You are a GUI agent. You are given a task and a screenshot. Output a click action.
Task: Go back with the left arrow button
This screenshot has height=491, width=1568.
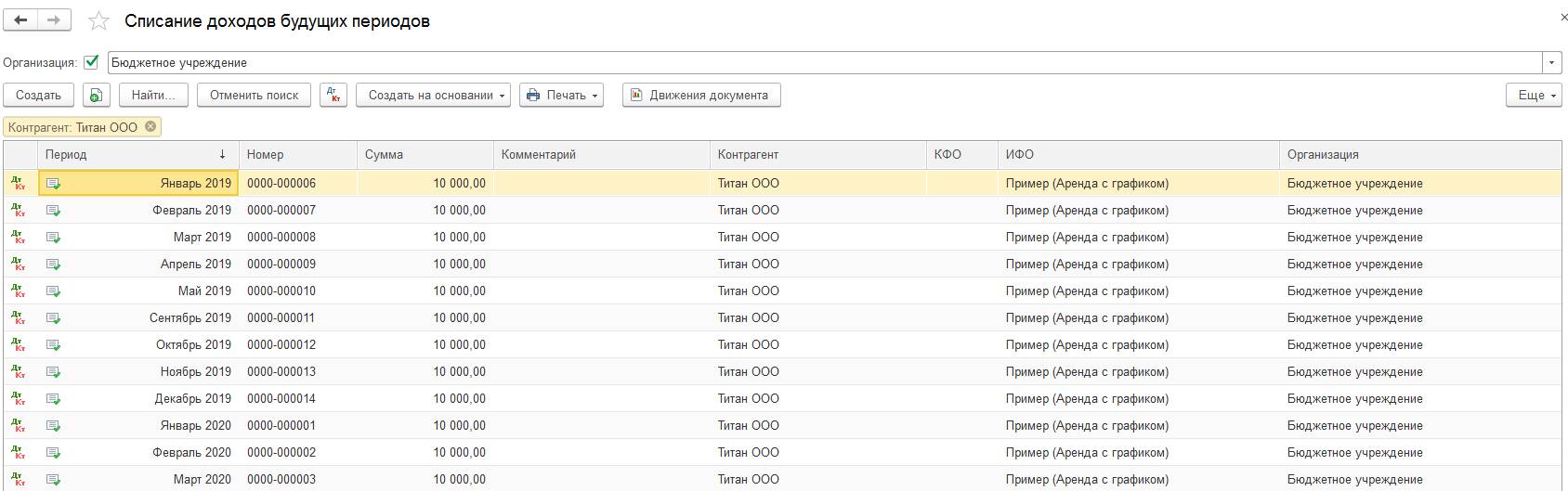click(20, 20)
